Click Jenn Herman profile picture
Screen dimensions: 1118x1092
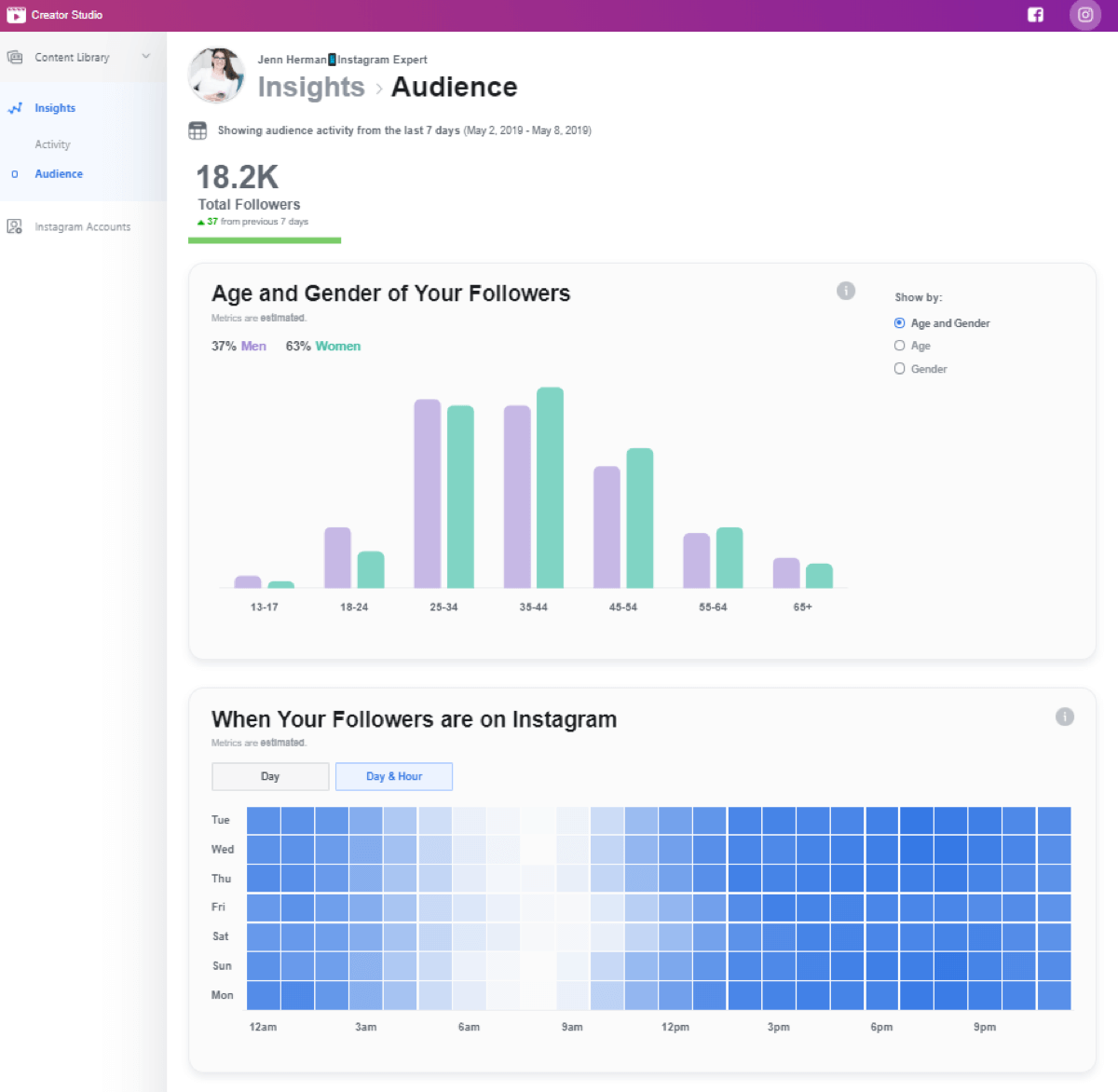pos(216,75)
